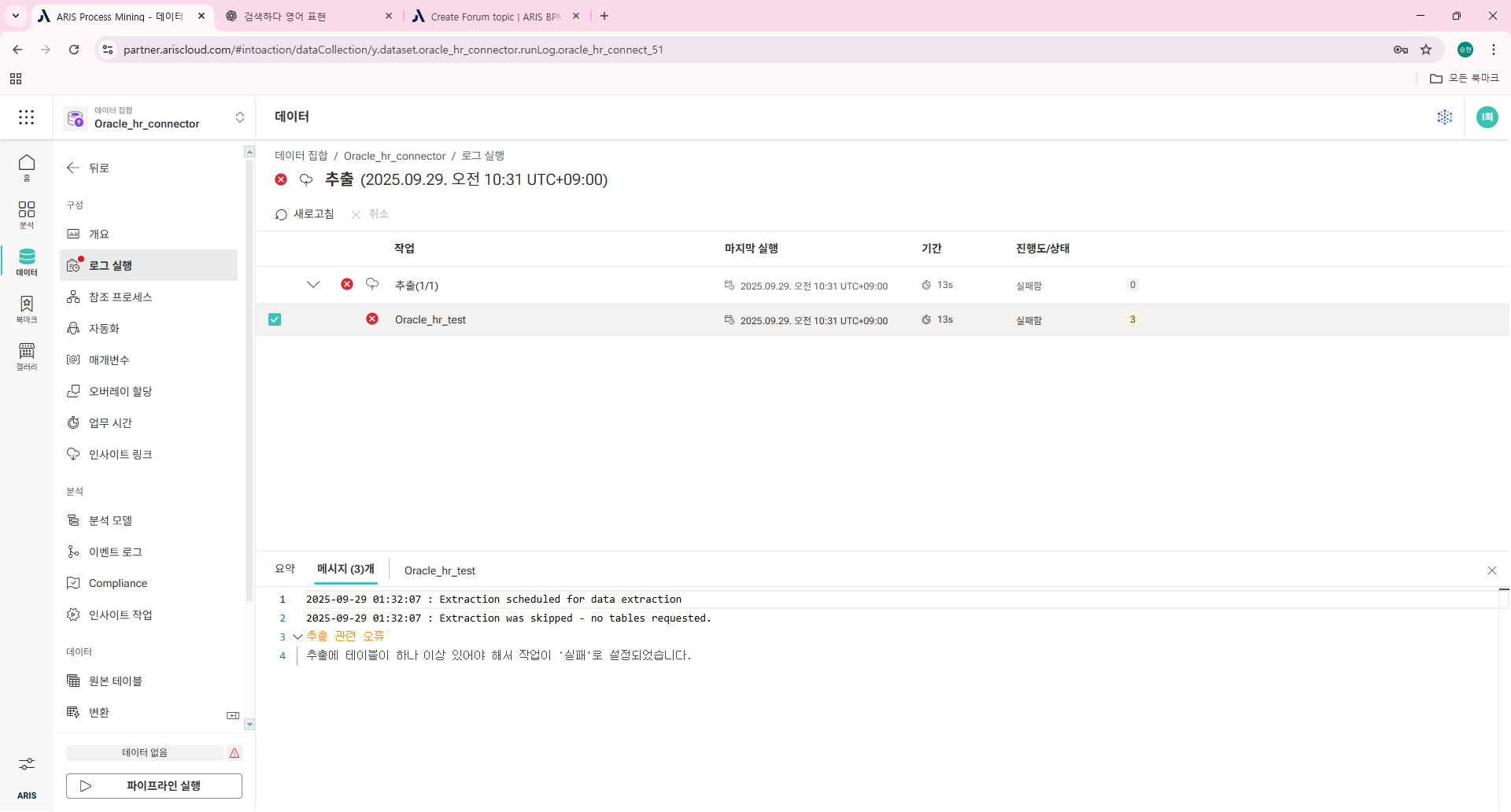
Task: Go to the Home icon in left rail
Action: click(x=27, y=166)
